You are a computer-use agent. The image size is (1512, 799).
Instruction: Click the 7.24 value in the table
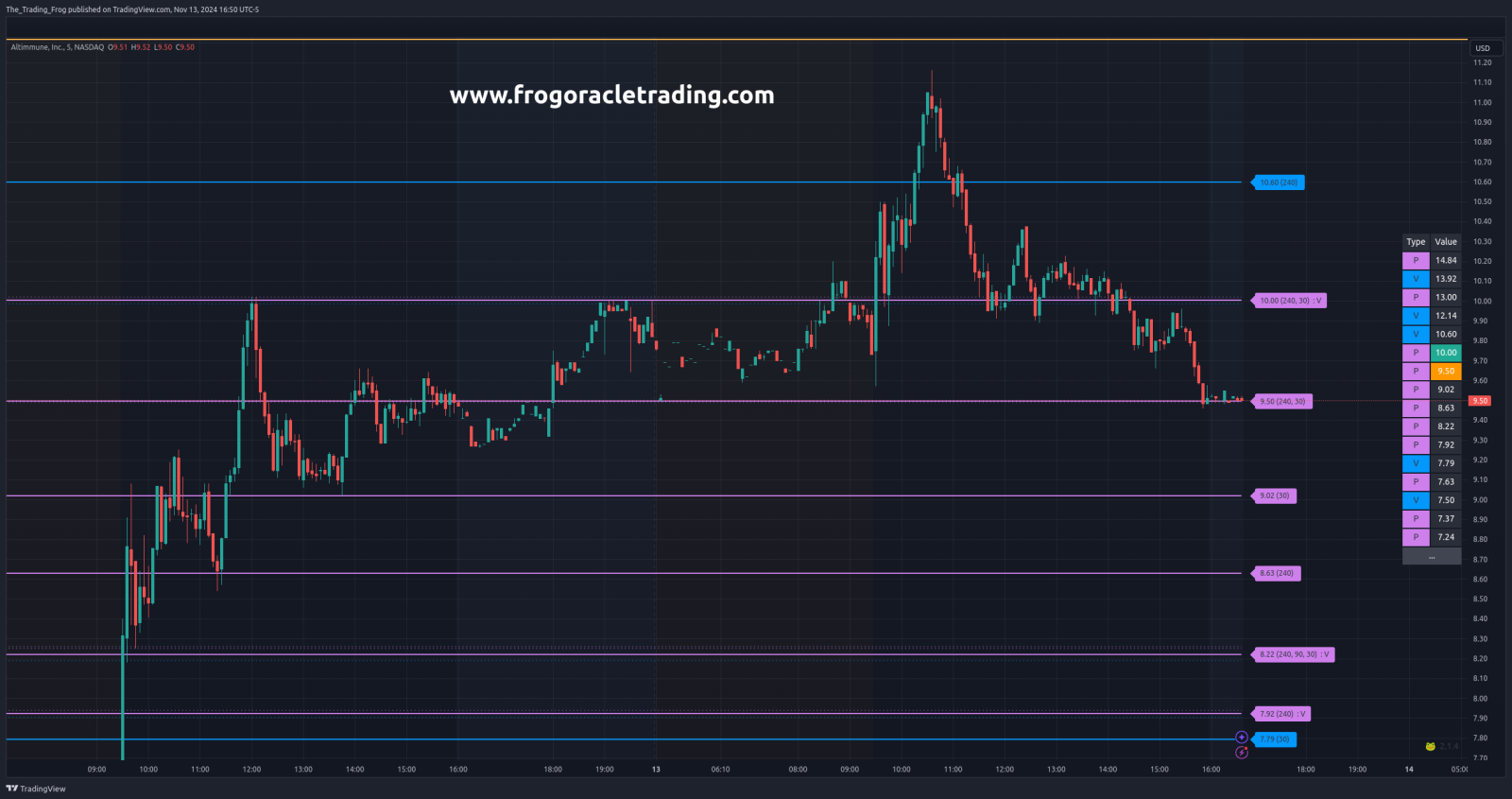point(1446,537)
